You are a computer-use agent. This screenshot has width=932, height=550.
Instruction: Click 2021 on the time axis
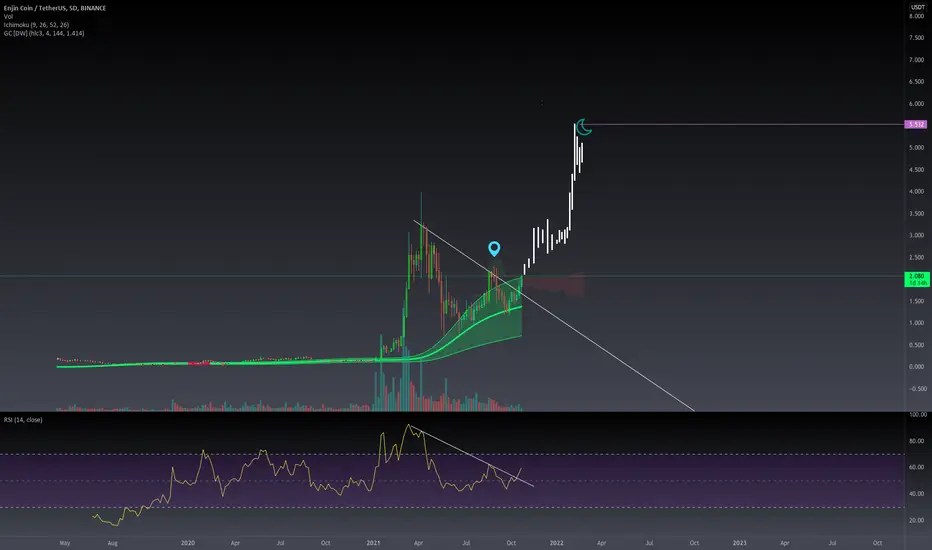[x=373, y=543]
